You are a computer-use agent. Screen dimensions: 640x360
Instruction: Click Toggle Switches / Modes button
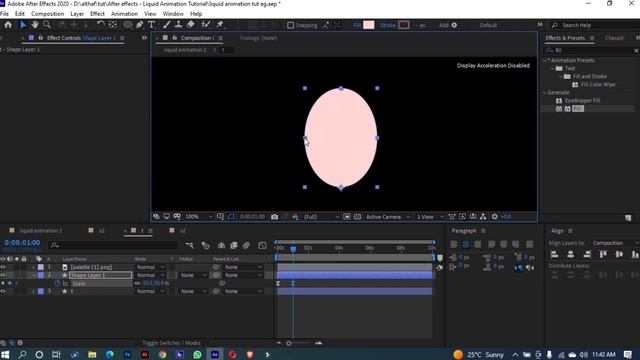pos(171,343)
